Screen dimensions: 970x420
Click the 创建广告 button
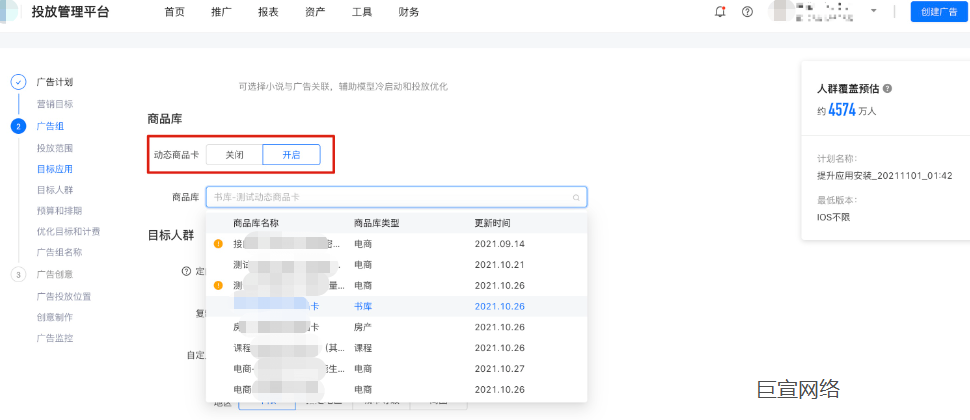939,12
